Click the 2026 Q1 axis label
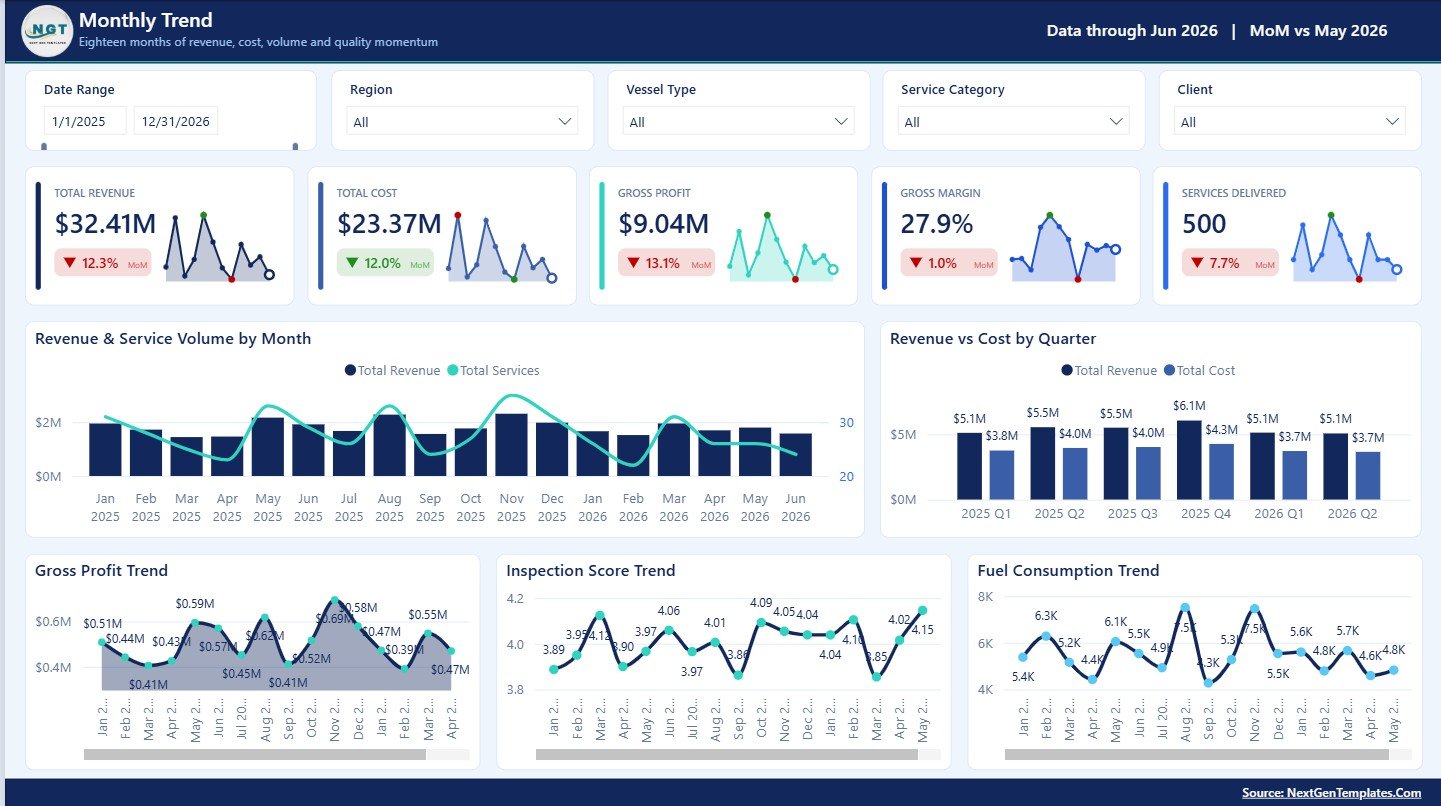1441x806 pixels. (x=1279, y=514)
